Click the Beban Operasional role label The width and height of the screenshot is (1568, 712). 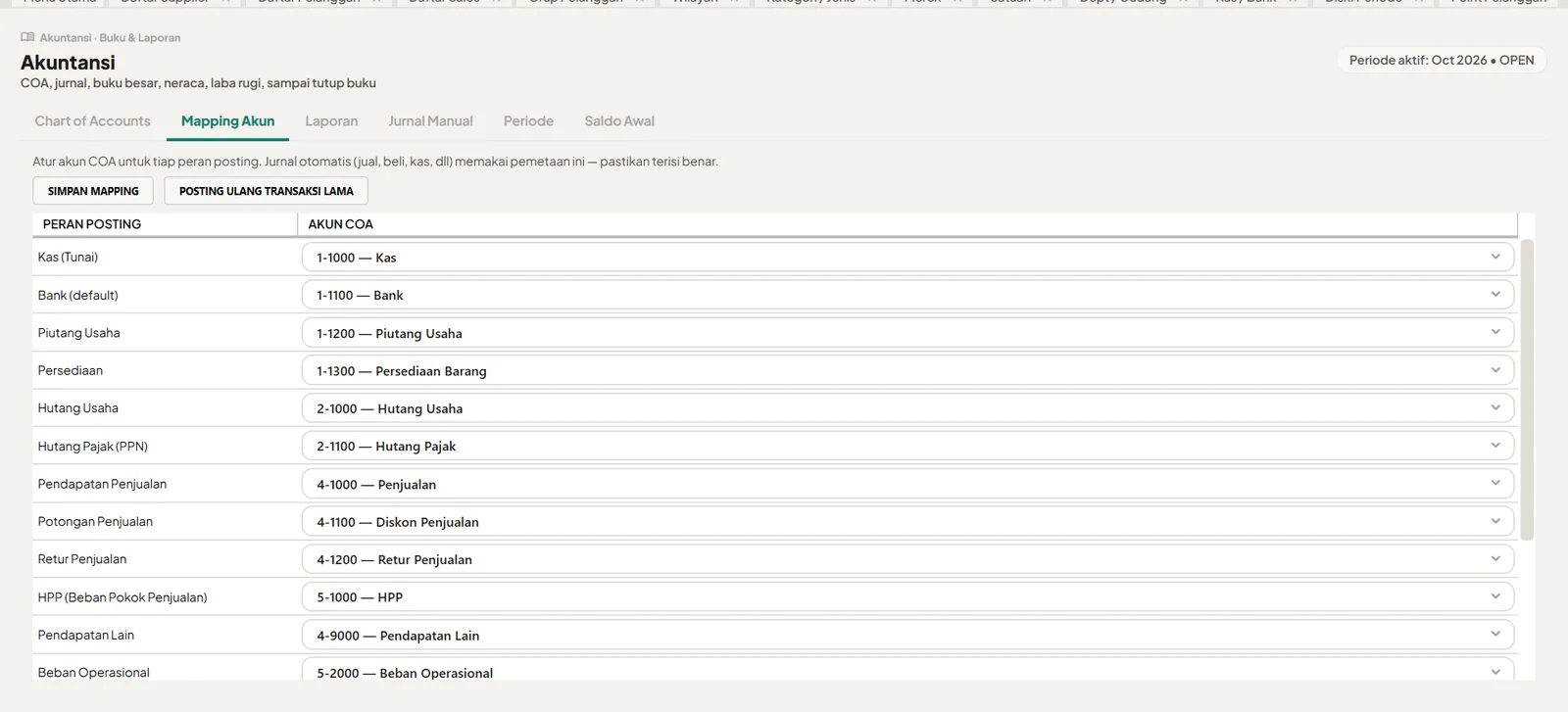(x=93, y=673)
